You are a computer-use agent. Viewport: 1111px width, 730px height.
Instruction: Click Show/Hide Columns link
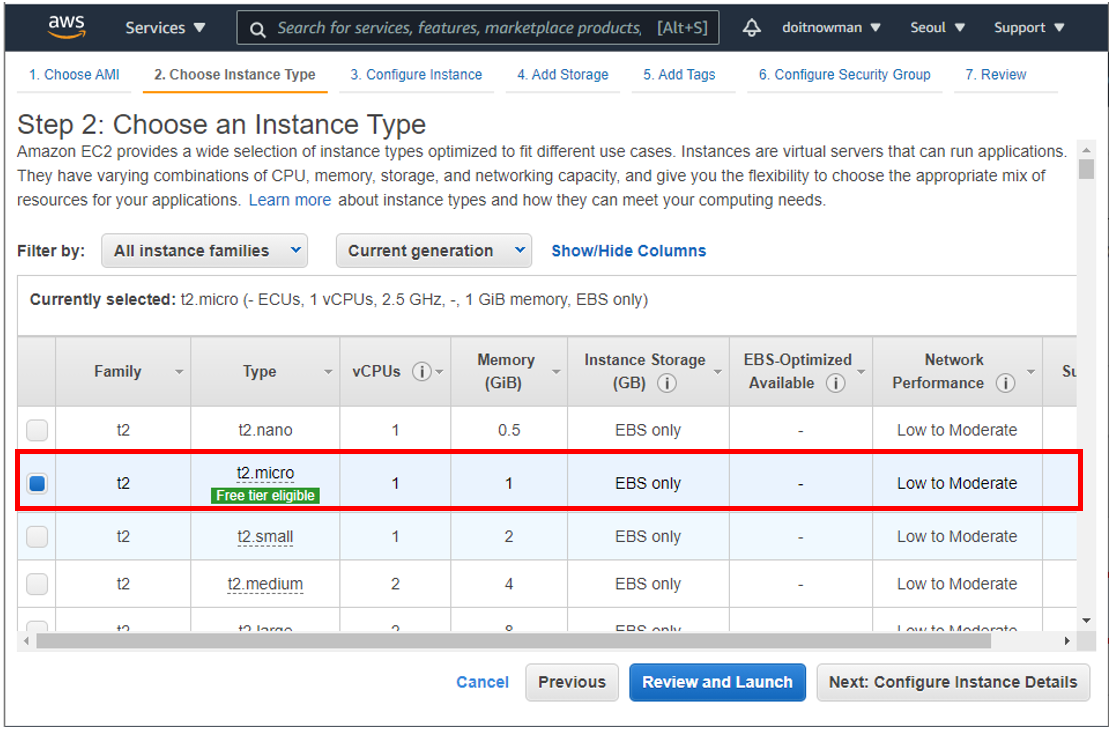[x=628, y=251]
